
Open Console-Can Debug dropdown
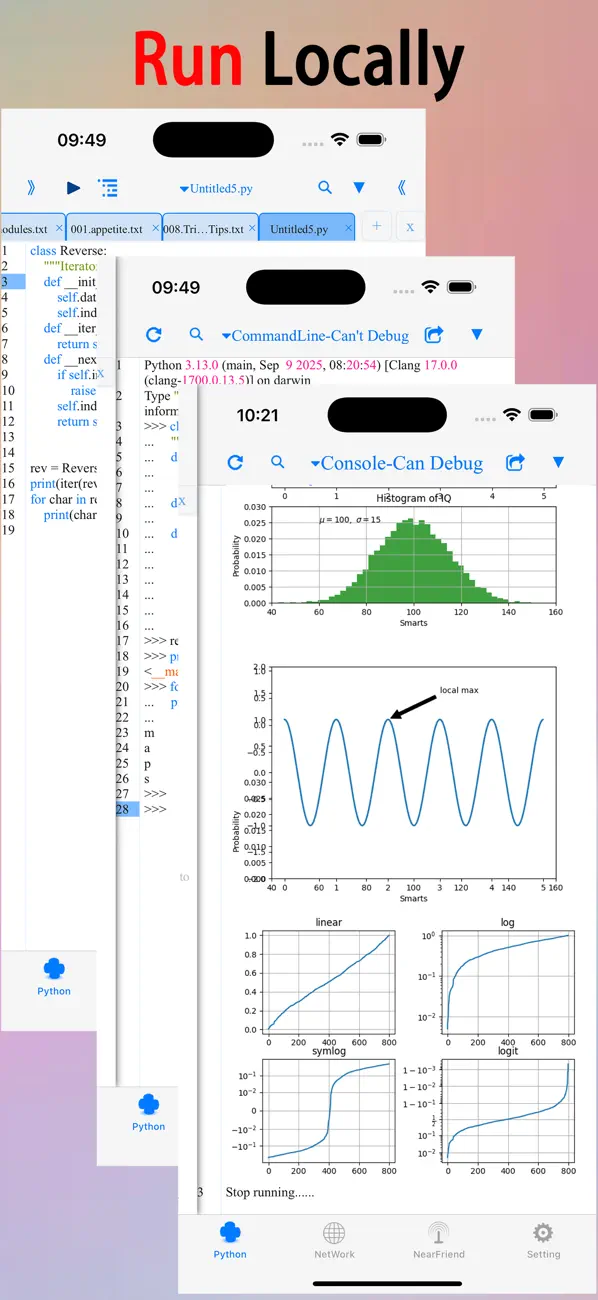click(x=397, y=463)
